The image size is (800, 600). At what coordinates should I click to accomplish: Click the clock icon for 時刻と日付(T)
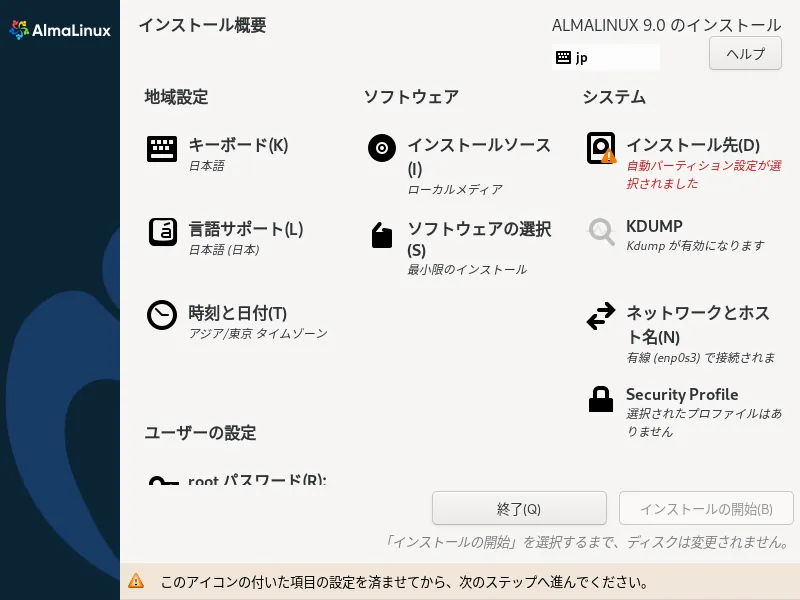click(x=162, y=315)
